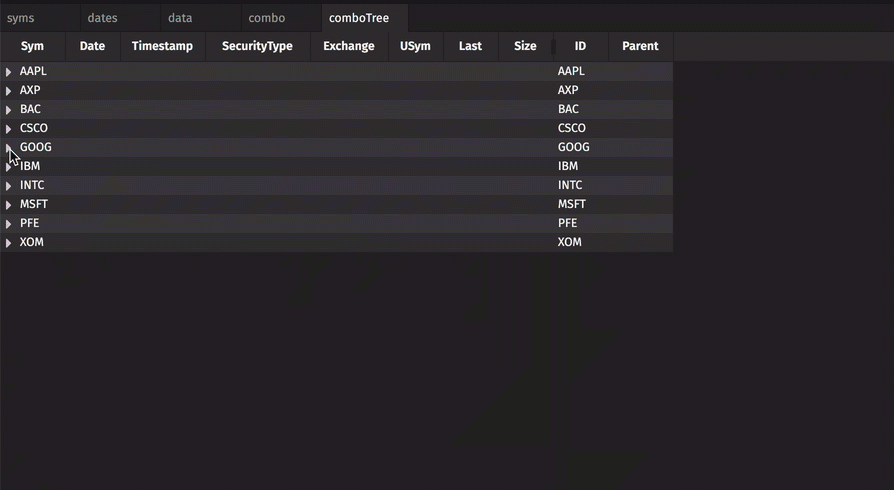The width and height of the screenshot is (894, 490).
Task: Expand the AXP tree row
Action: tap(9, 91)
